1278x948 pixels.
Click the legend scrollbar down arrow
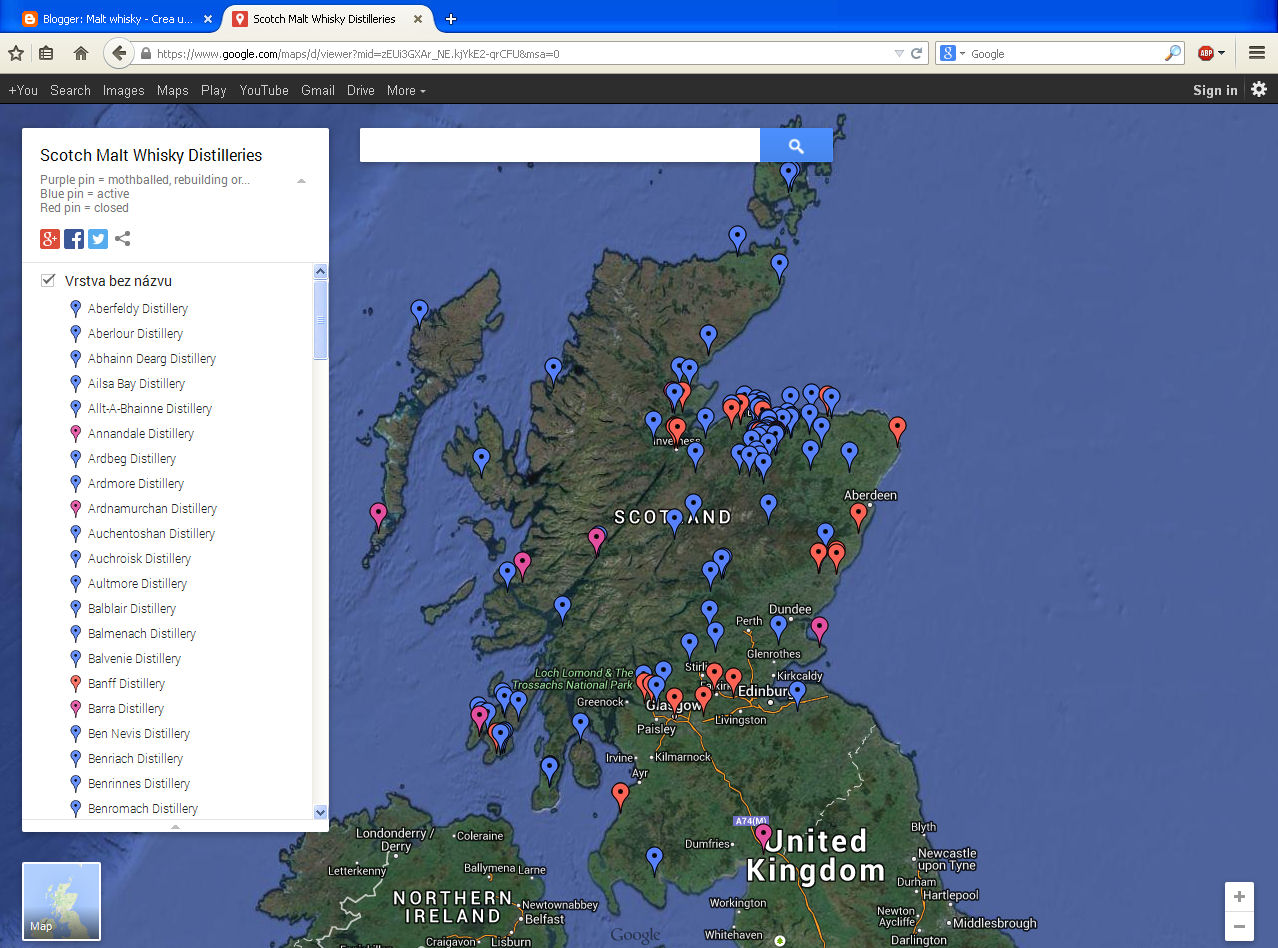tap(321, 812)
